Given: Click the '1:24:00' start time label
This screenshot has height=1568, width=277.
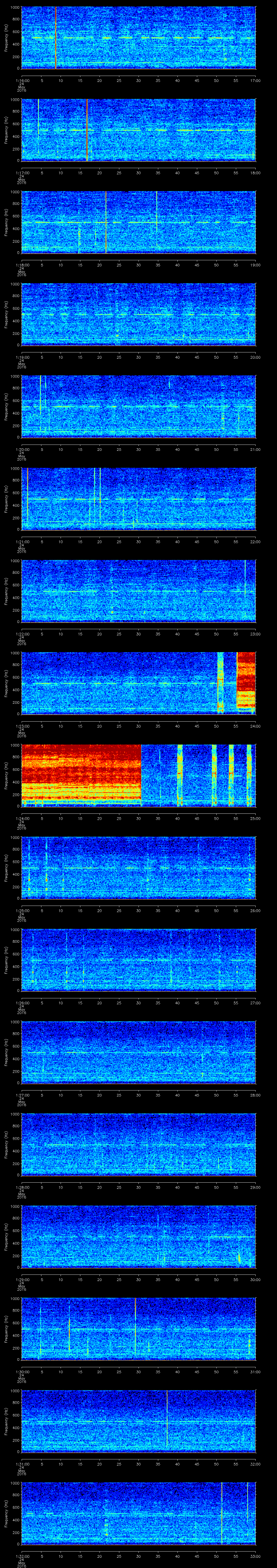Looking at the screenshot, I should [22, 818].
